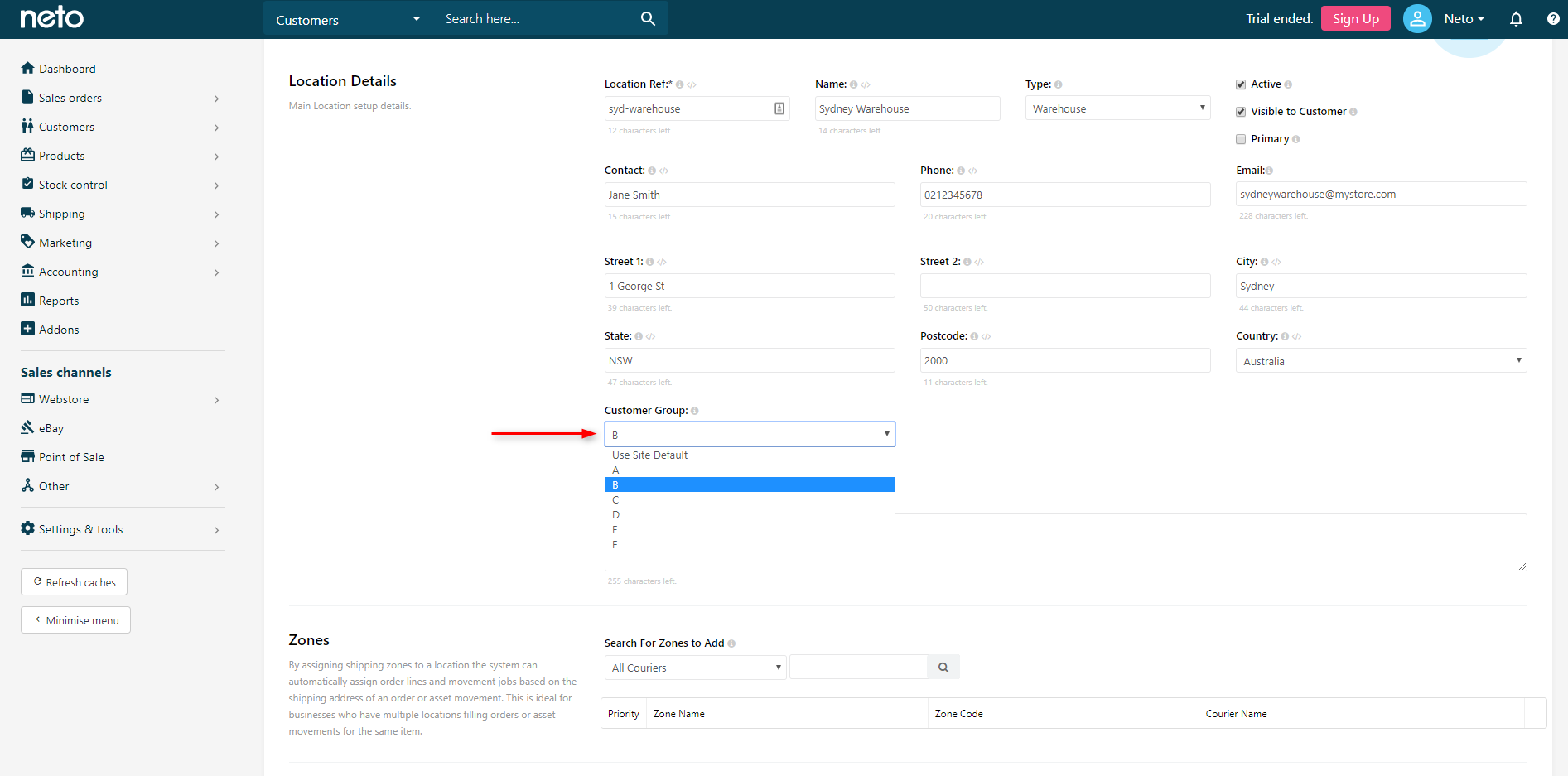1568x776 pixels.
Task: Select option F in Customer Group list
Action: (x=750, y=544)
